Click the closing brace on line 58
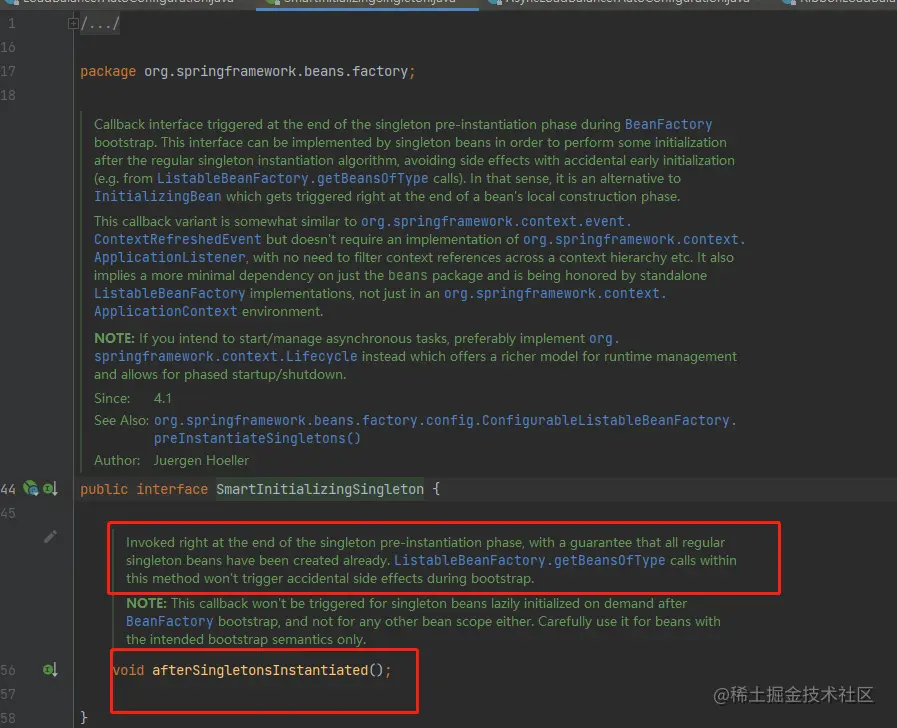This screenshot has width=897, height=728. [x=84, y=717]
